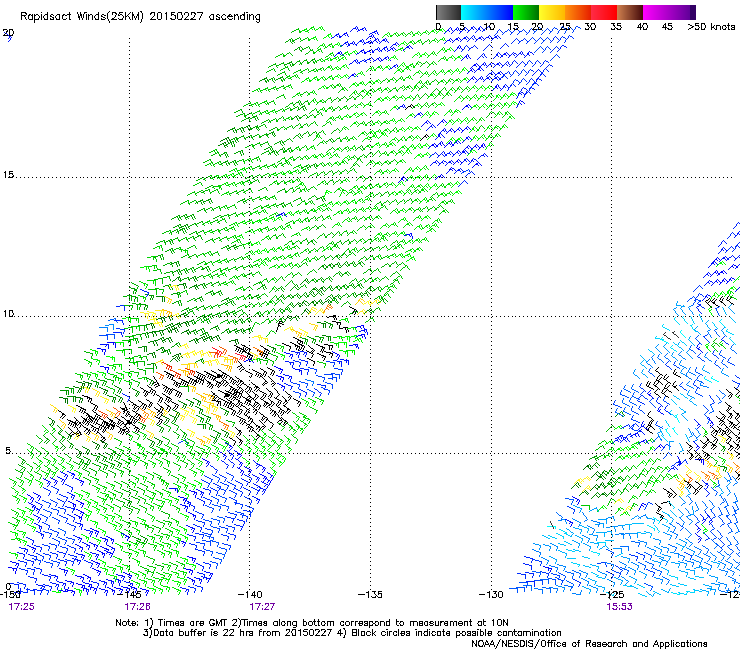Click the legend label 45
This screenshot has height=650, width=740.
(667, 27)
